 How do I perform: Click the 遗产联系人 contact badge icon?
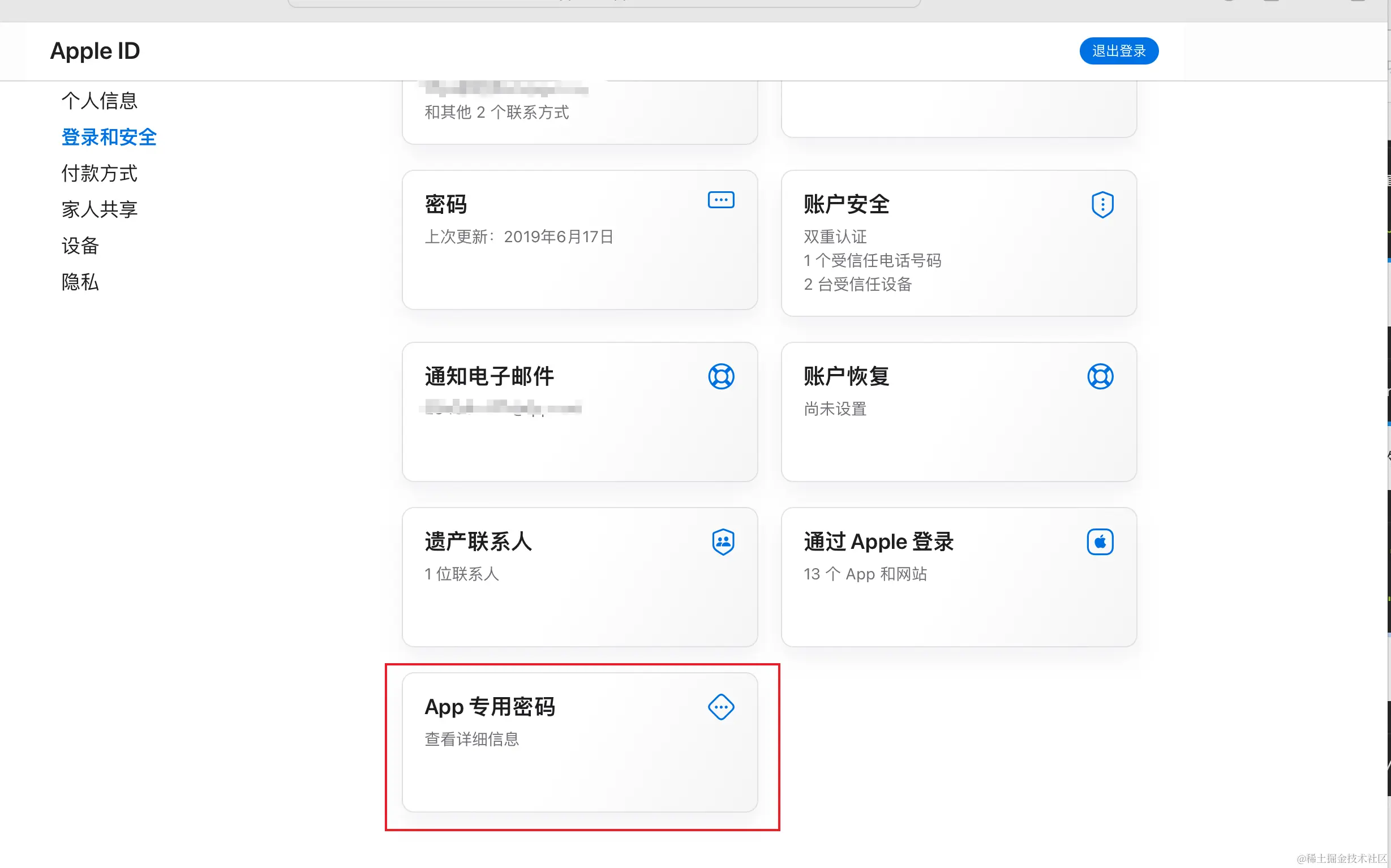[723, 542]
